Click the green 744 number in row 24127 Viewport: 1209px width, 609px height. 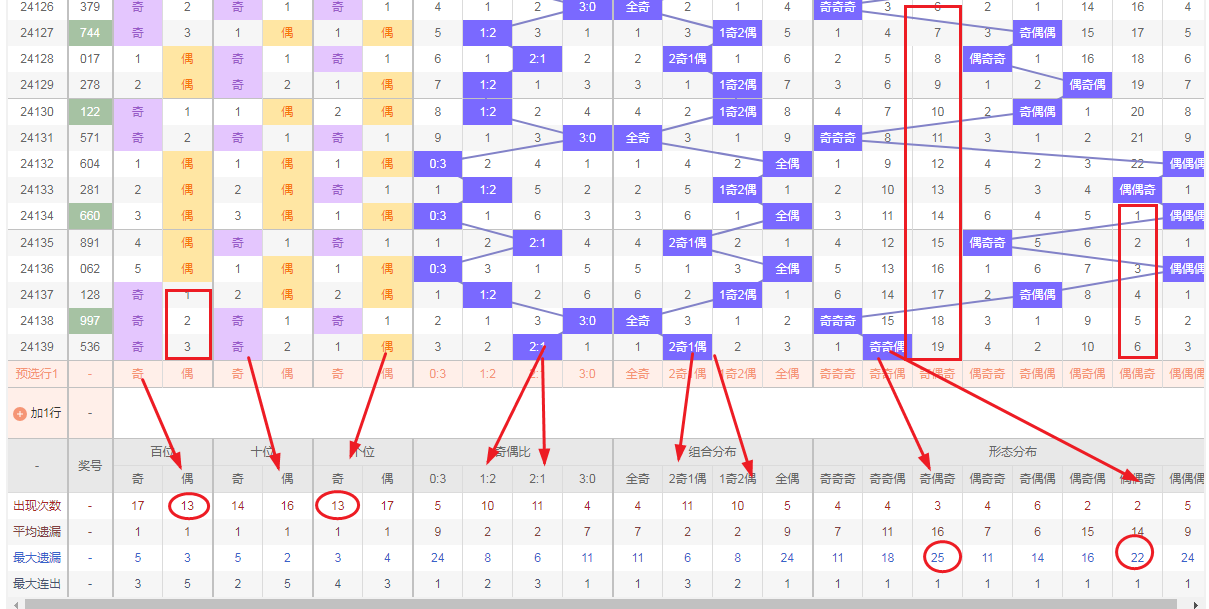click(x=90, y=32)
